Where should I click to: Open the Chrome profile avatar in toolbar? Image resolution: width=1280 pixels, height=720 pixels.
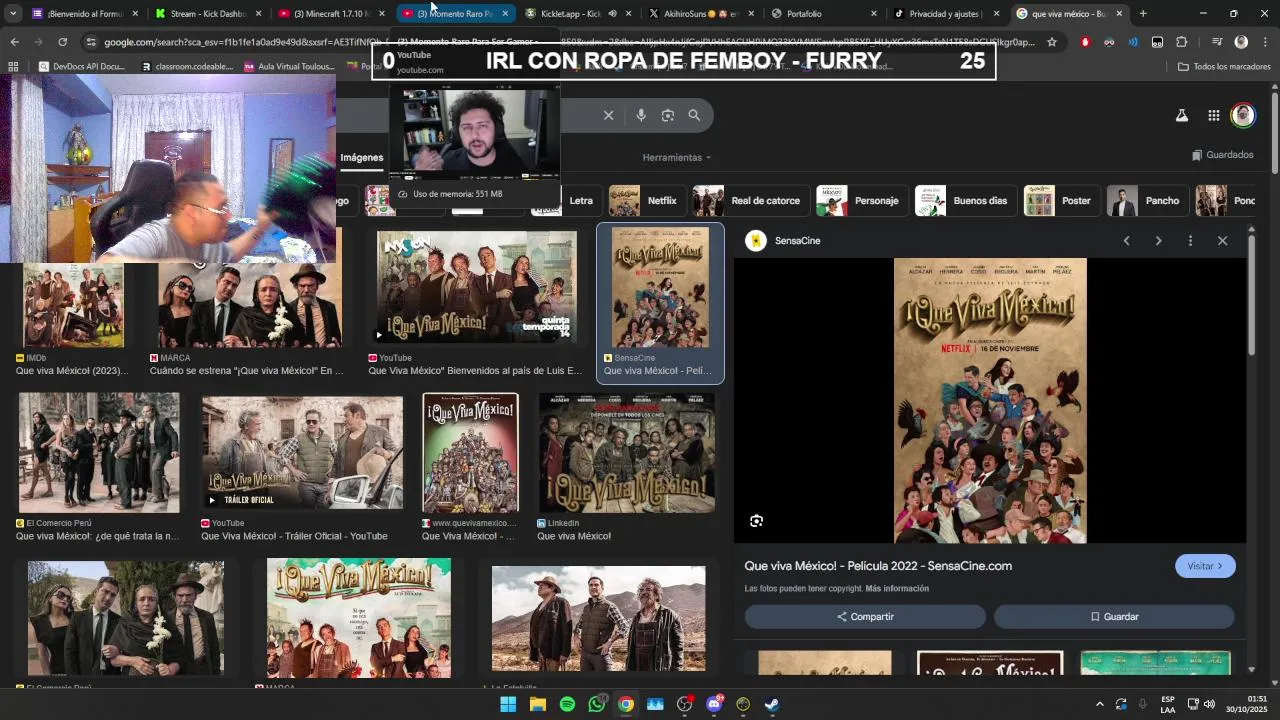(1241, 42)
